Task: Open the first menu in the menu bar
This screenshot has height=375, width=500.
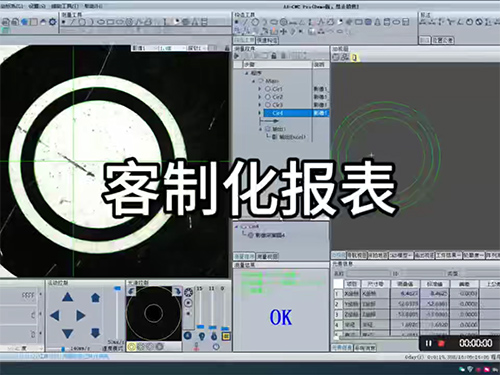Action: pos(12,6)
